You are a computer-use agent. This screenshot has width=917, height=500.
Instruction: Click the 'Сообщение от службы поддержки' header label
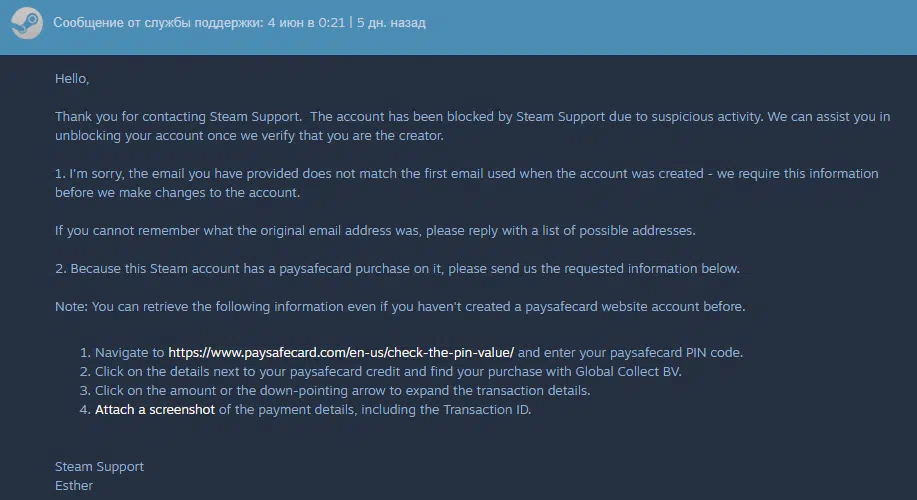(x=158, y=23)
